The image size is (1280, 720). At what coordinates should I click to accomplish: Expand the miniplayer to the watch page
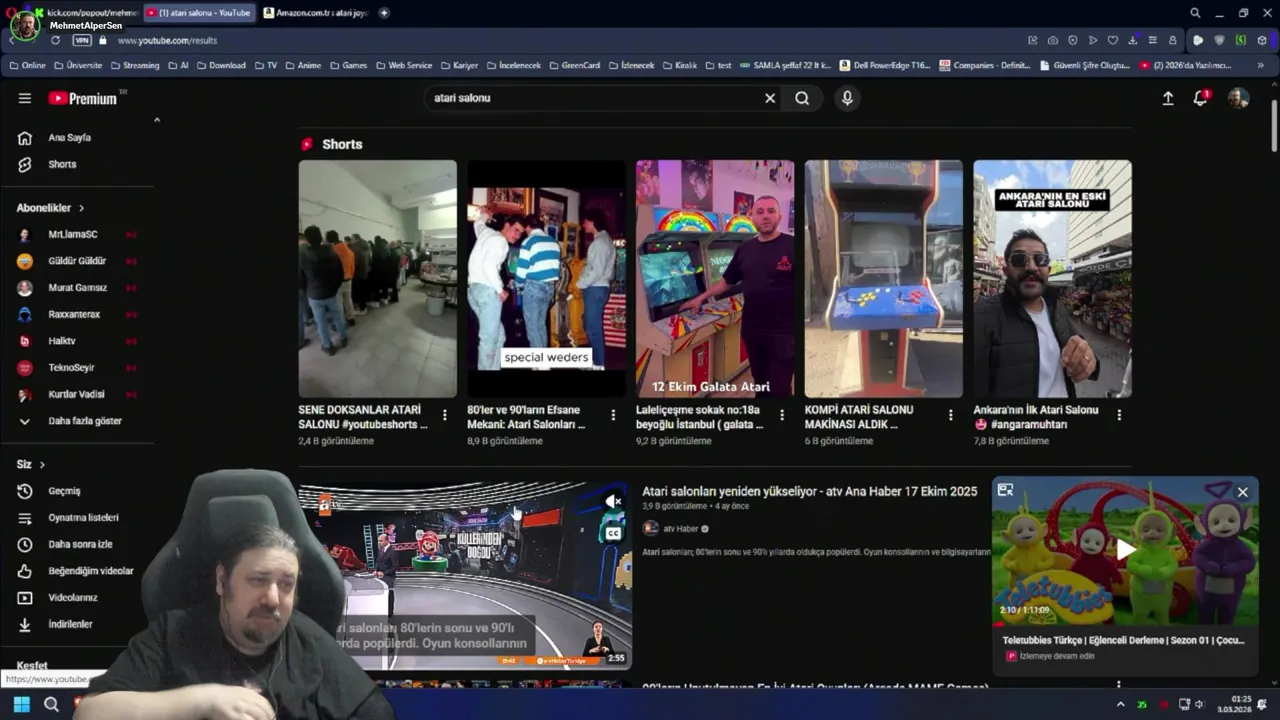1005,490
